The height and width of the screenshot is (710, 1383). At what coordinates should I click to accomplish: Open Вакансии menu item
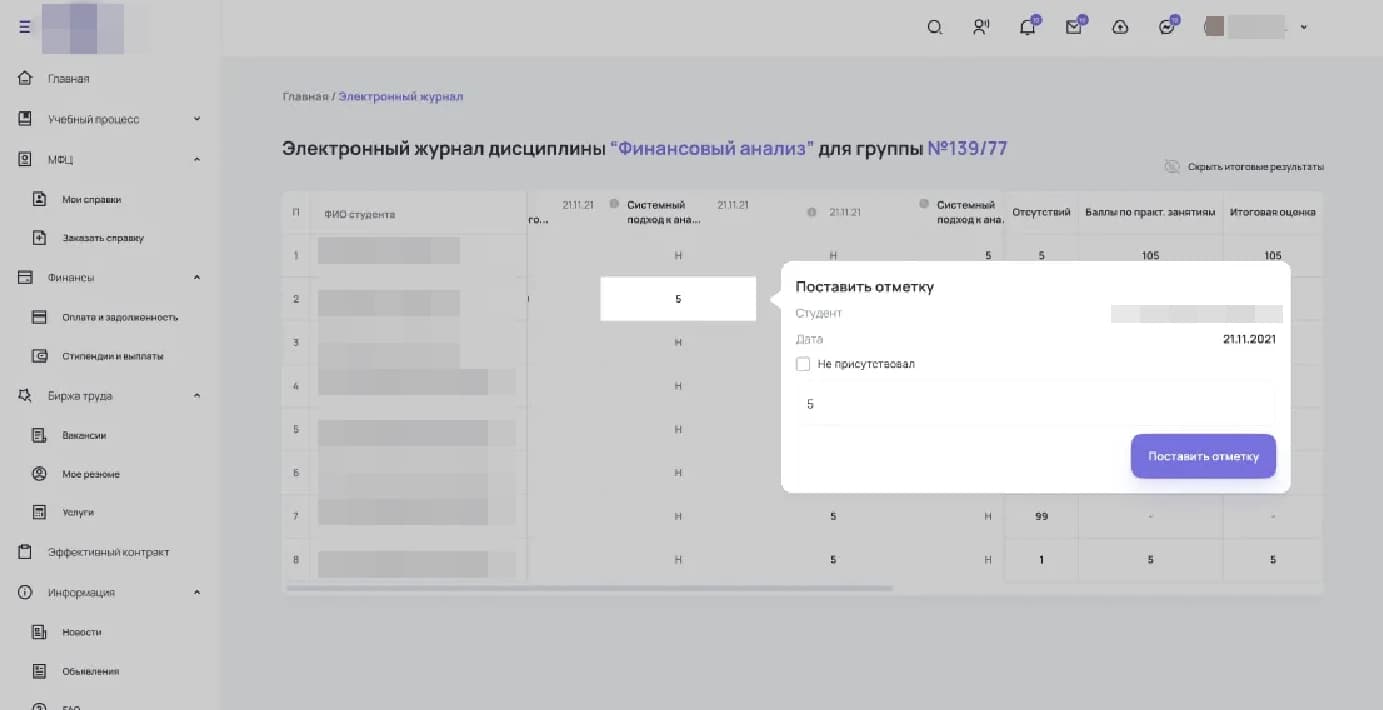(84, 435)
